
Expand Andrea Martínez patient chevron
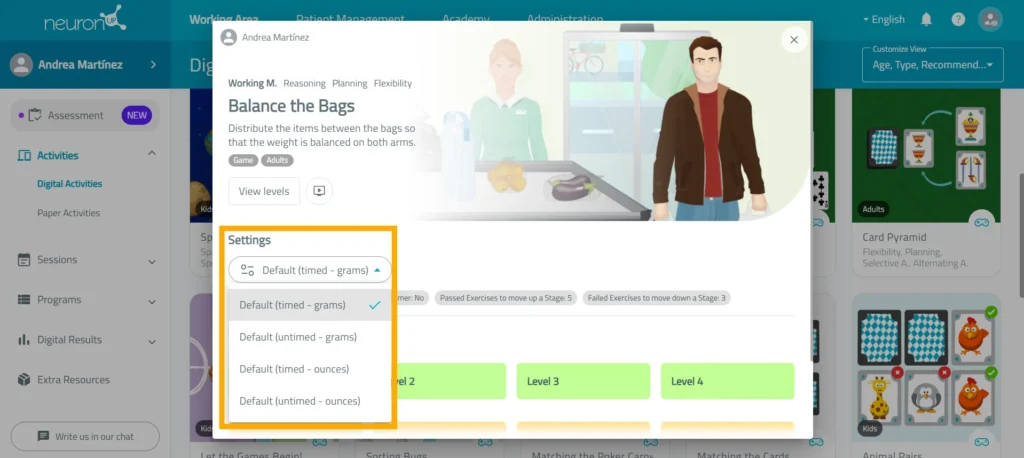(153, 65)
